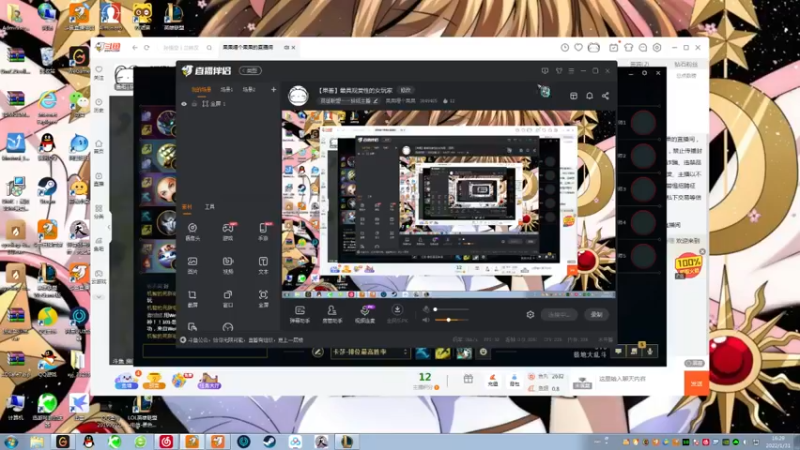Open QQ penguin from the taskbar
Viewport: 800px width, 450px height.
[89, 441]
